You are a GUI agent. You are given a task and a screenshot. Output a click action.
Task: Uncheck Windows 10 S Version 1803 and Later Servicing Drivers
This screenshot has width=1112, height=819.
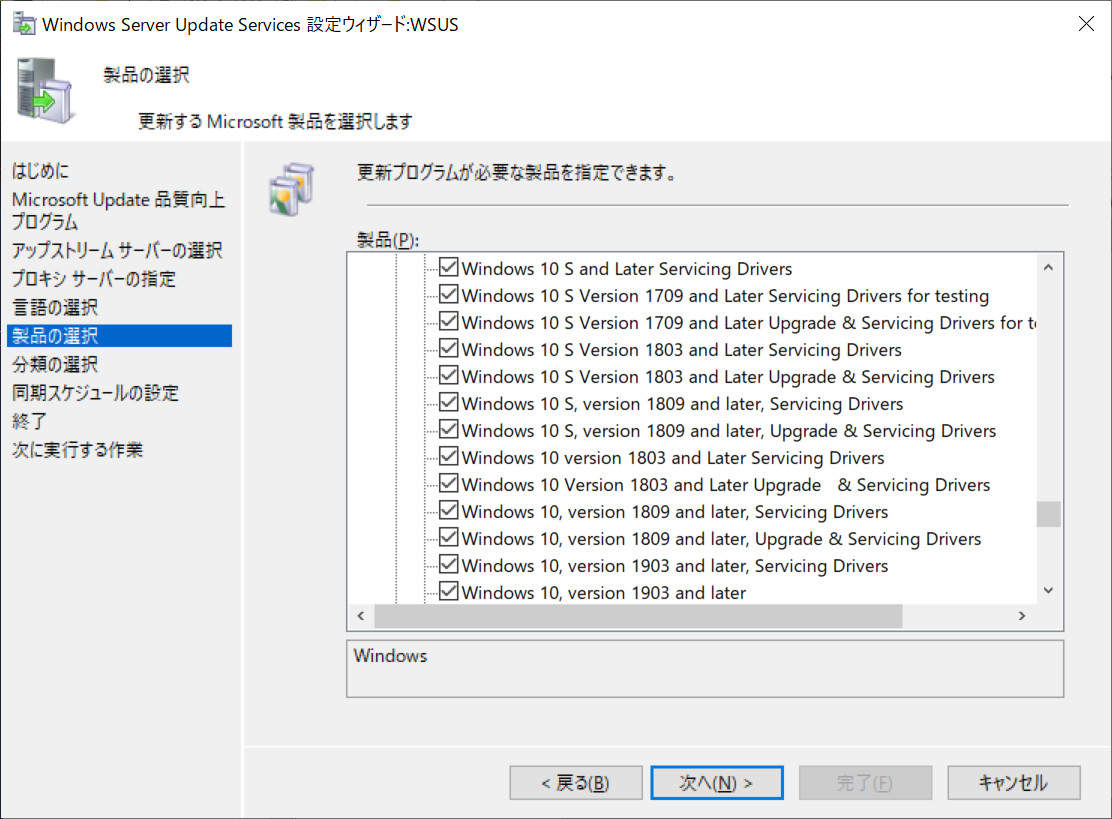pyautogui.click(x=448, y=348)
